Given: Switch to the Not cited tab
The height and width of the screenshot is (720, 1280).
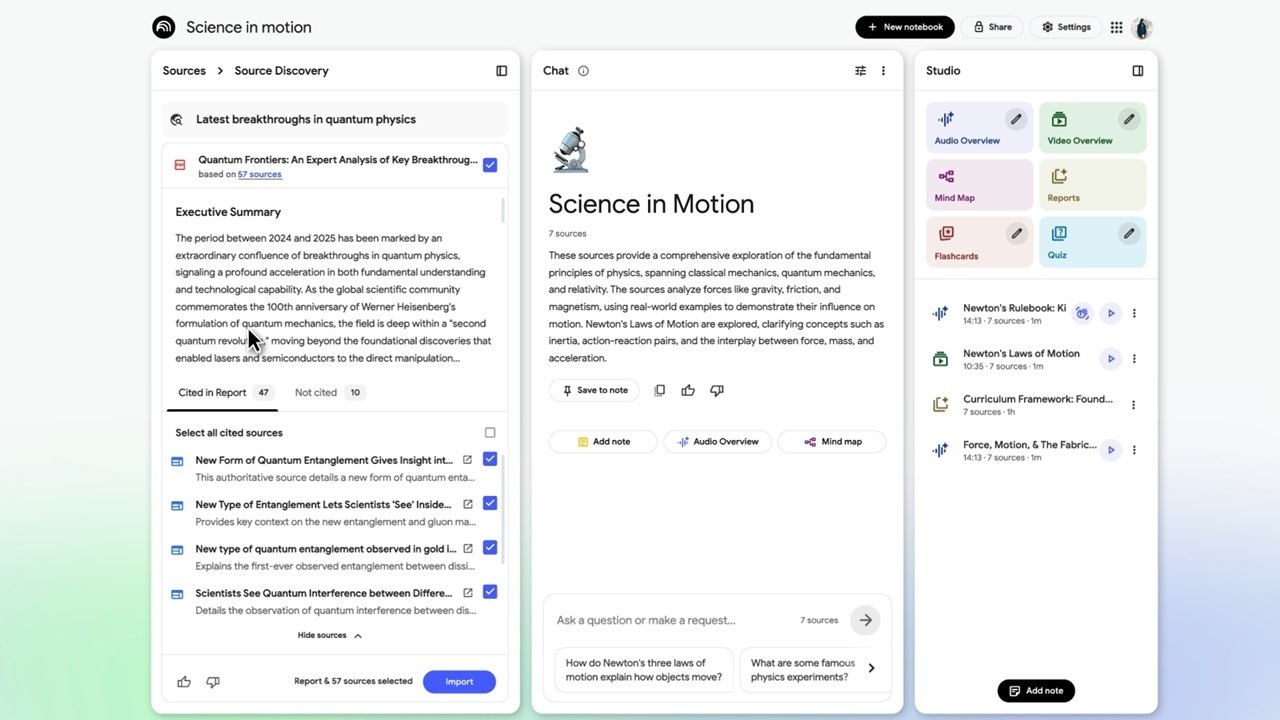Looking at the screenshot, I should pos(316,393).
